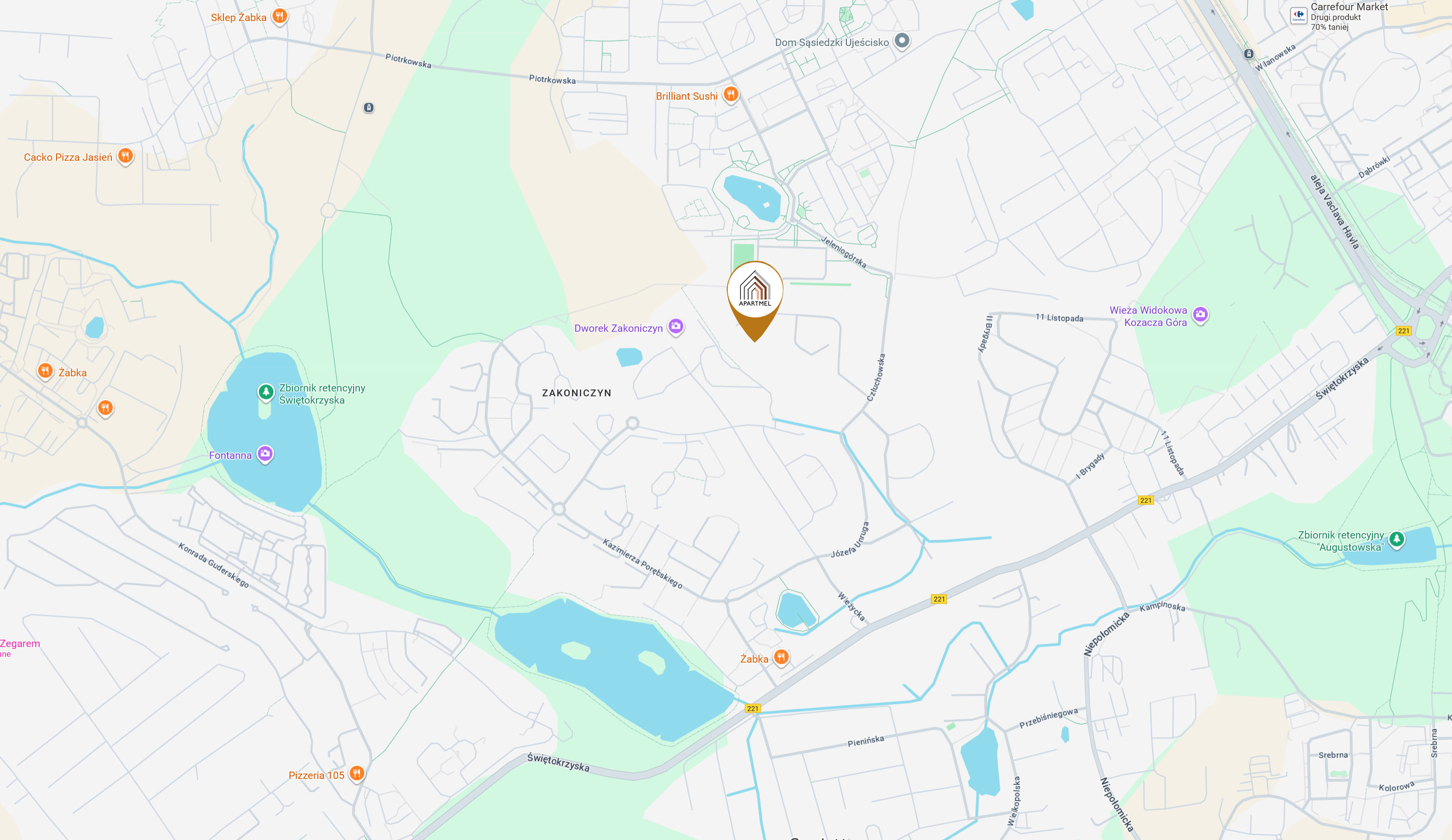This screenshot has height=840, width=1452.
Task: Click the Brilliant Sushi food icon
Action: pyautogui.click(x=731, y=94)
